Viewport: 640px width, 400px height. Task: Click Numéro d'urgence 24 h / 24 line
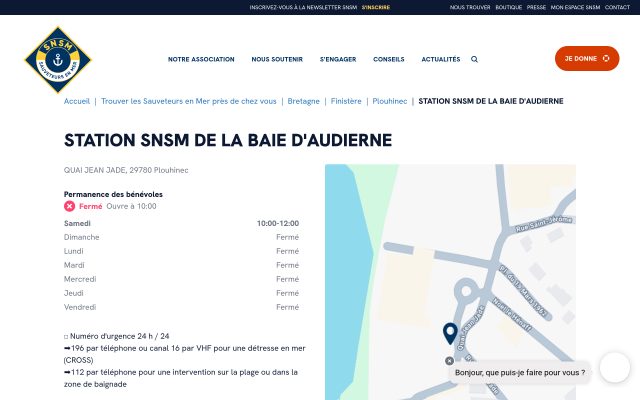pos(117,336)
